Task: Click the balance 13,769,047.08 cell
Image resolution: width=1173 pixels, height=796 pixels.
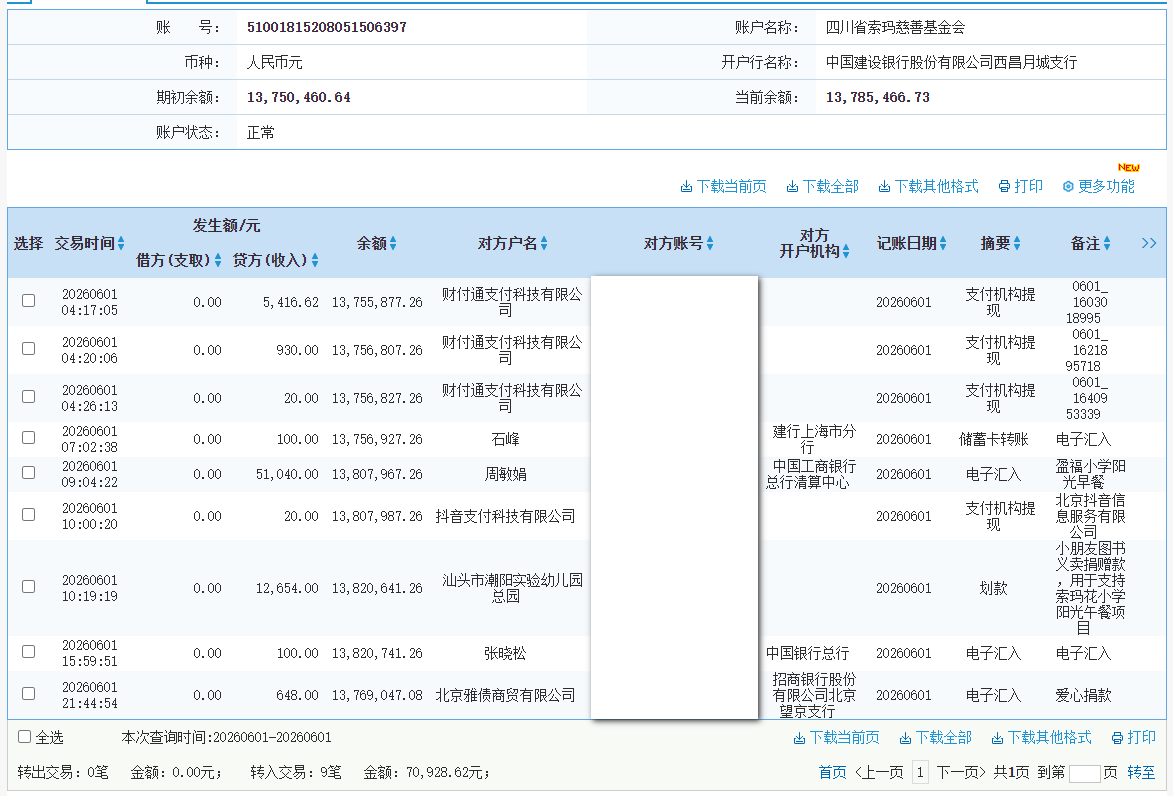Action: click(x=377, y=696)
